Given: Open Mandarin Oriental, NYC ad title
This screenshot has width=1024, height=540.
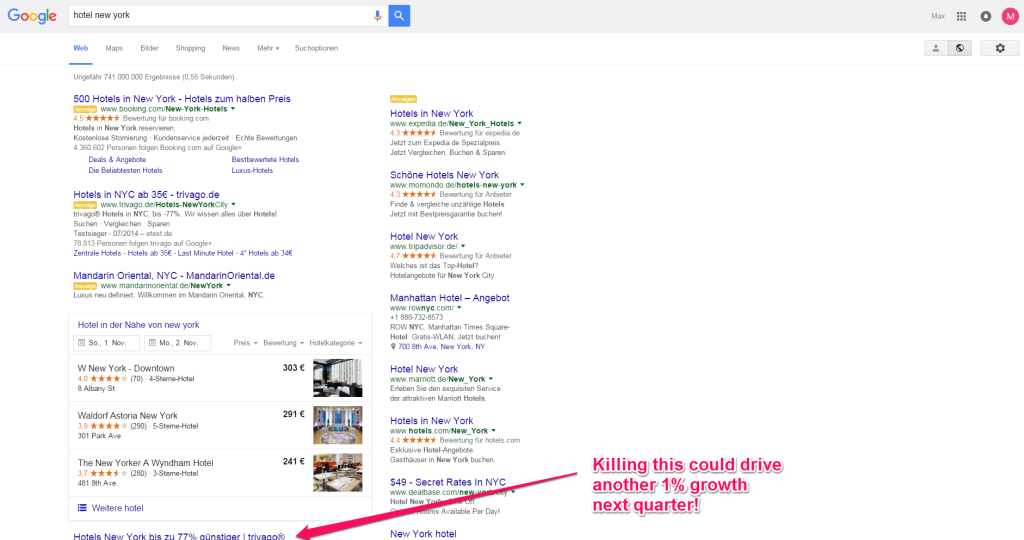Looking at the screenshot, I should click(x=174, y=276).
